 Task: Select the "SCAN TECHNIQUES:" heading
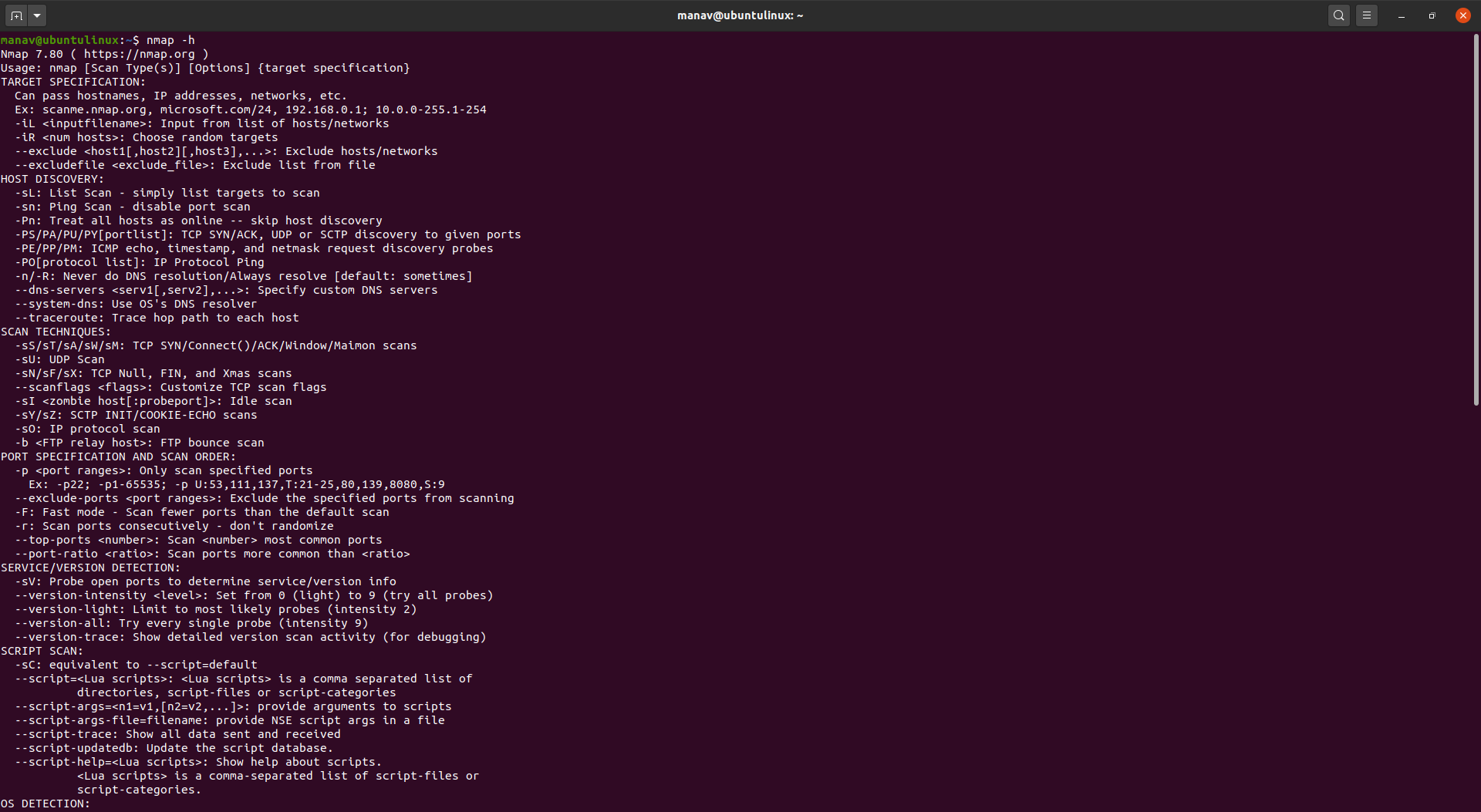pos(56,332)
